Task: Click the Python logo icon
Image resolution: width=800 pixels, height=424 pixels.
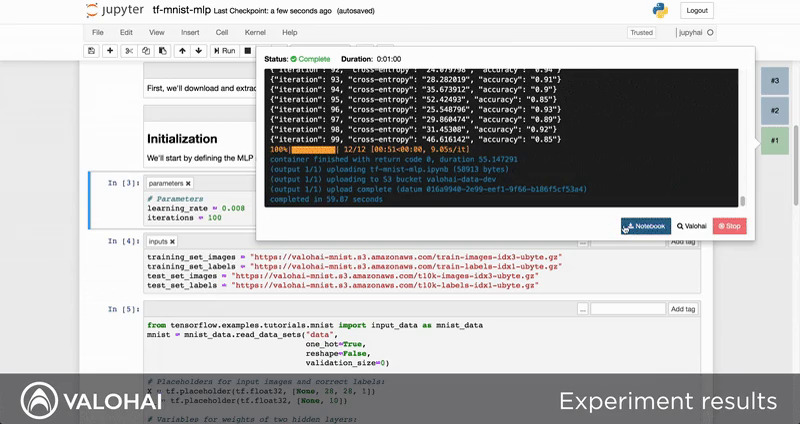Action: [660, 10]
